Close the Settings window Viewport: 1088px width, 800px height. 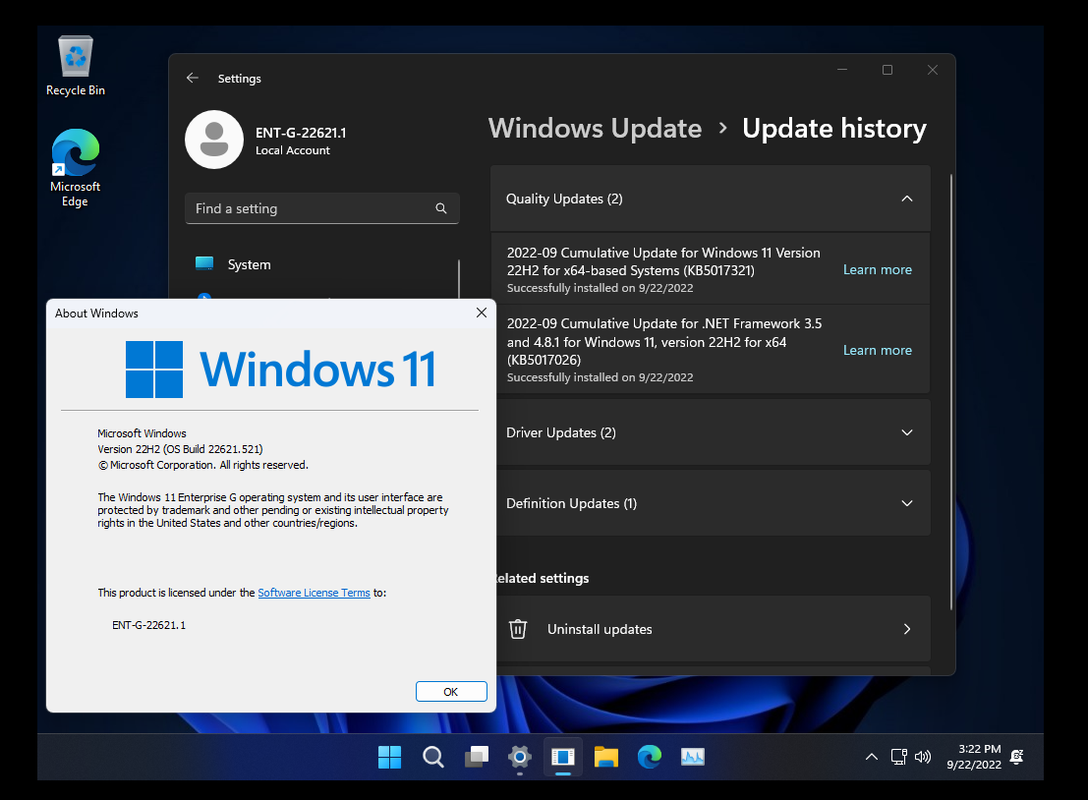pyautogui.click(x=933, y=69)
